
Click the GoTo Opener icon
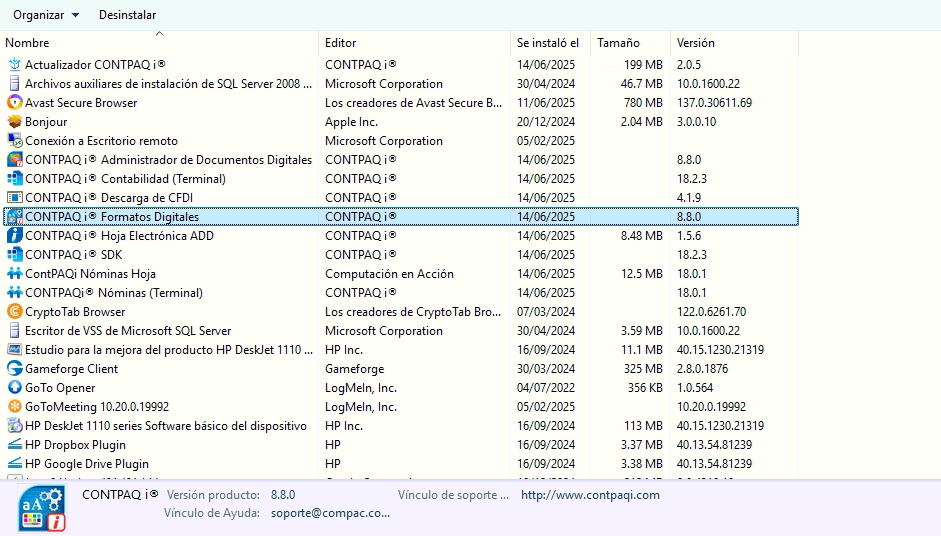pyautogui.click(x=15, y=388)
